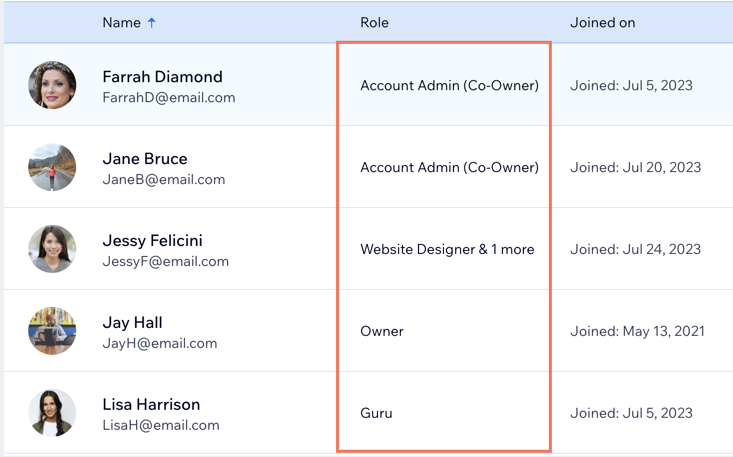
Task: Click the Role column header
Action: pos(374,22)
